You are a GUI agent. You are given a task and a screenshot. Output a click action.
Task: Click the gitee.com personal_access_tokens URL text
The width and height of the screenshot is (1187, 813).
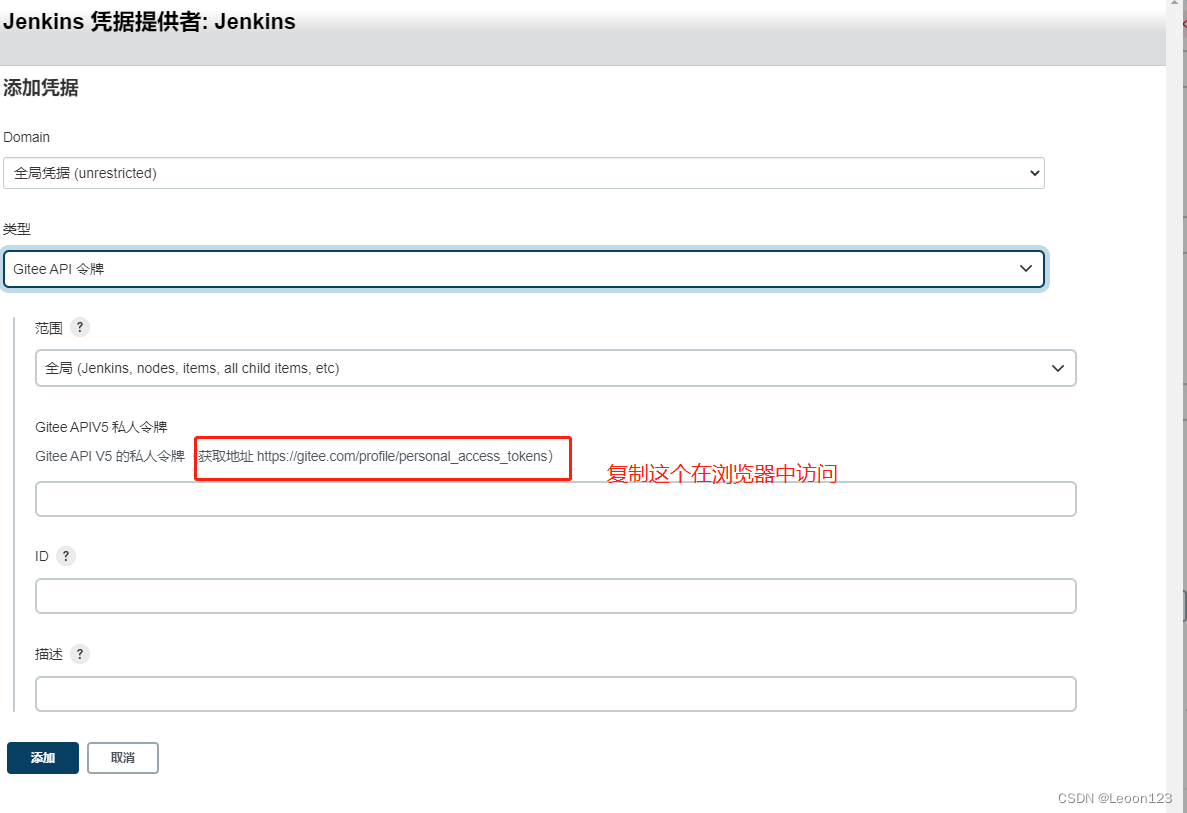(402, 456)
